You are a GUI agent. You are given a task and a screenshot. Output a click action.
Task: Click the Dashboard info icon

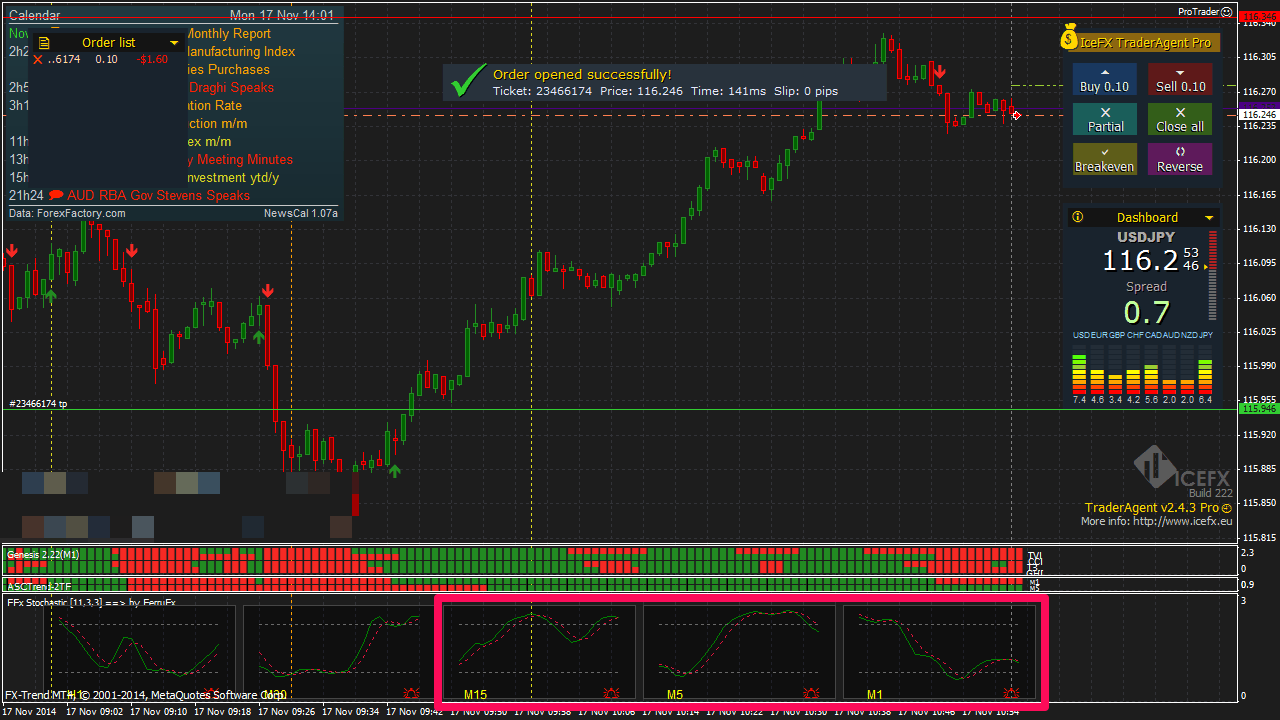click(1077, 217)
